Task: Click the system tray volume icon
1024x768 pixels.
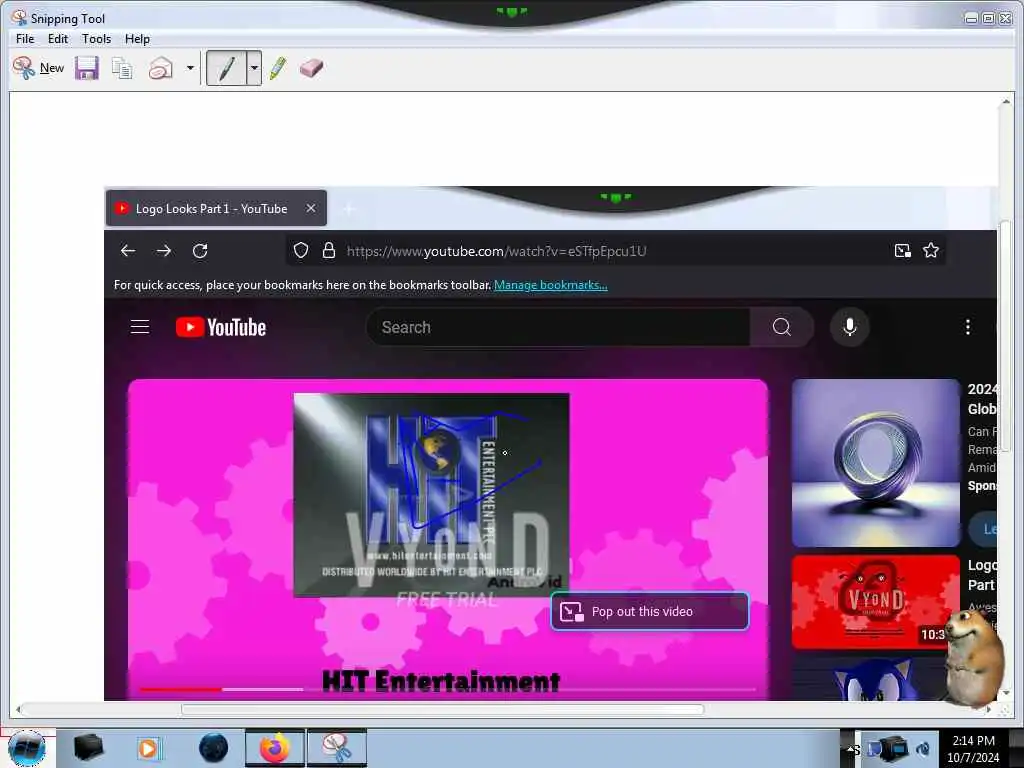Action: [923, 749]
